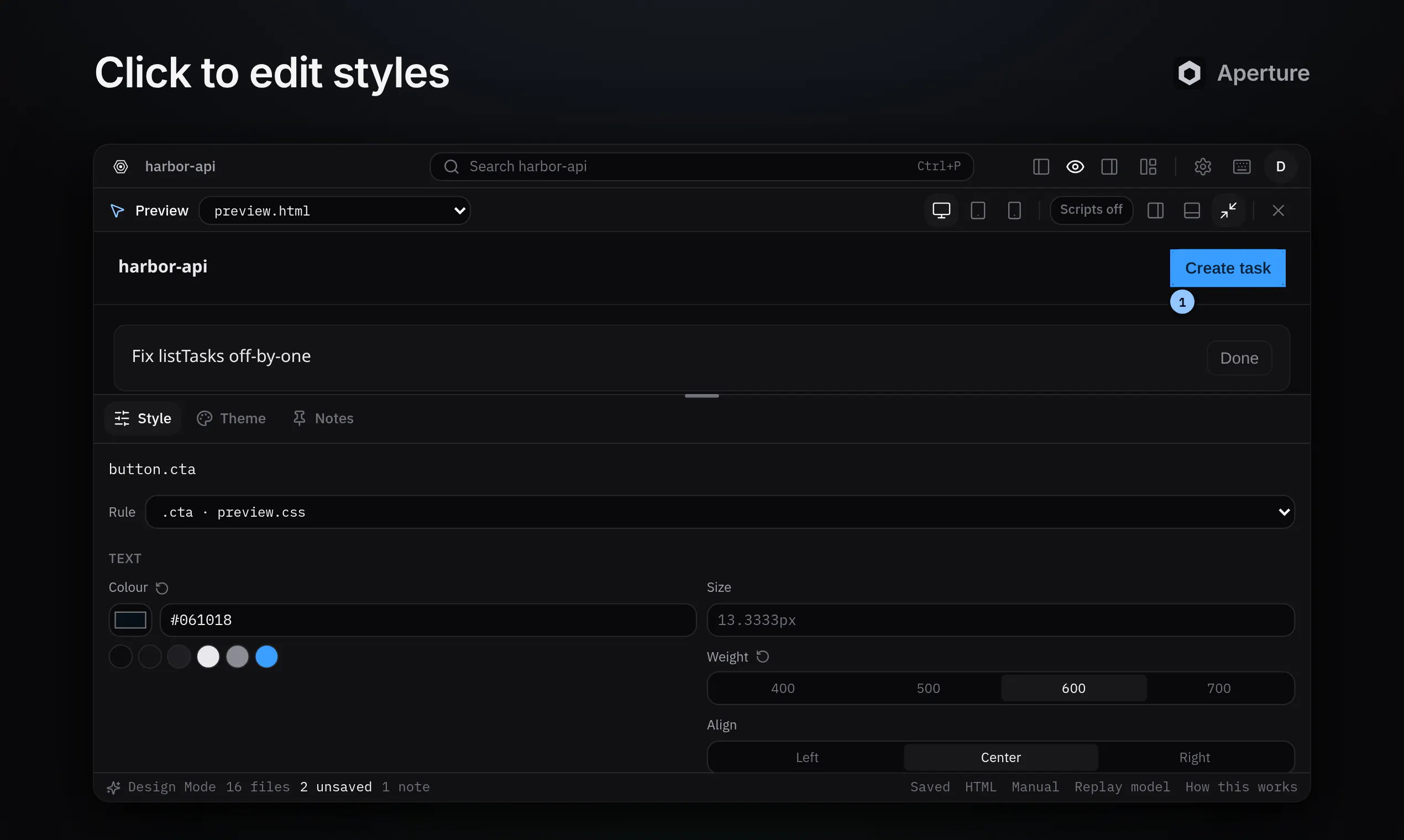Select desktop viewport icon
Image resolution: width=1404 pixels, height=840 pixels.
pos(941,211)
